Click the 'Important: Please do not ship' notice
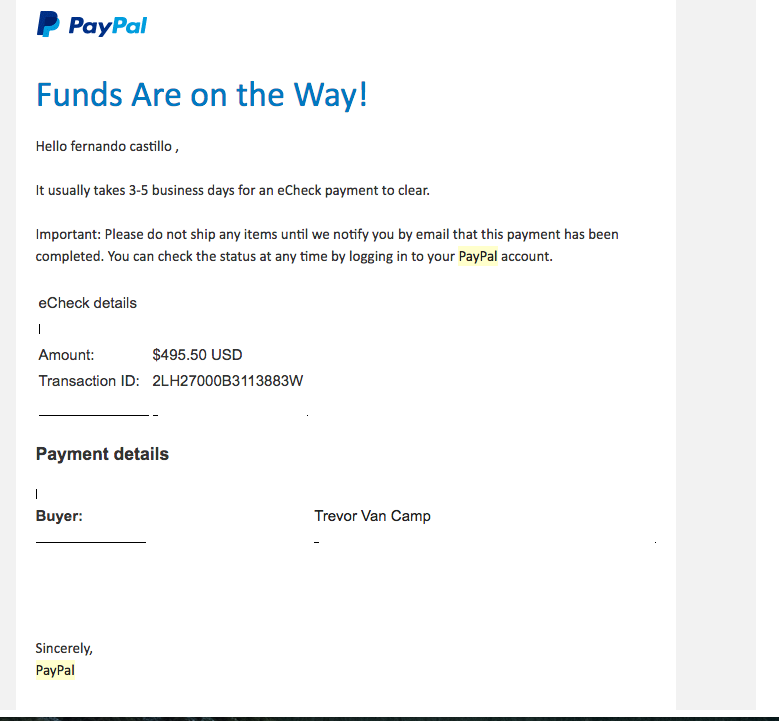779x721 pixels. pyautogui.click(x=327, y=245)
